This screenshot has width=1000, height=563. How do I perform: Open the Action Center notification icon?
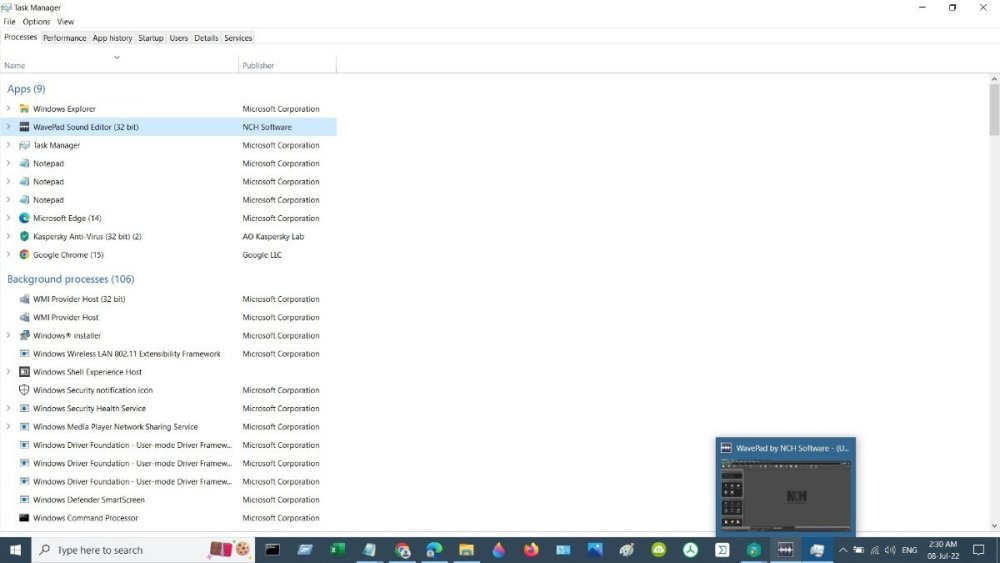979,550
